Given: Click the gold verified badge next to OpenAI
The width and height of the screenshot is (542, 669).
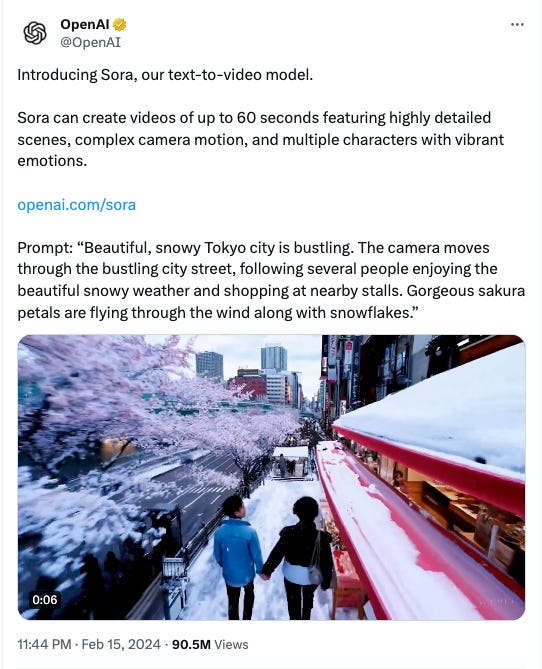Looking at the screenshot, I should point(119,25).
